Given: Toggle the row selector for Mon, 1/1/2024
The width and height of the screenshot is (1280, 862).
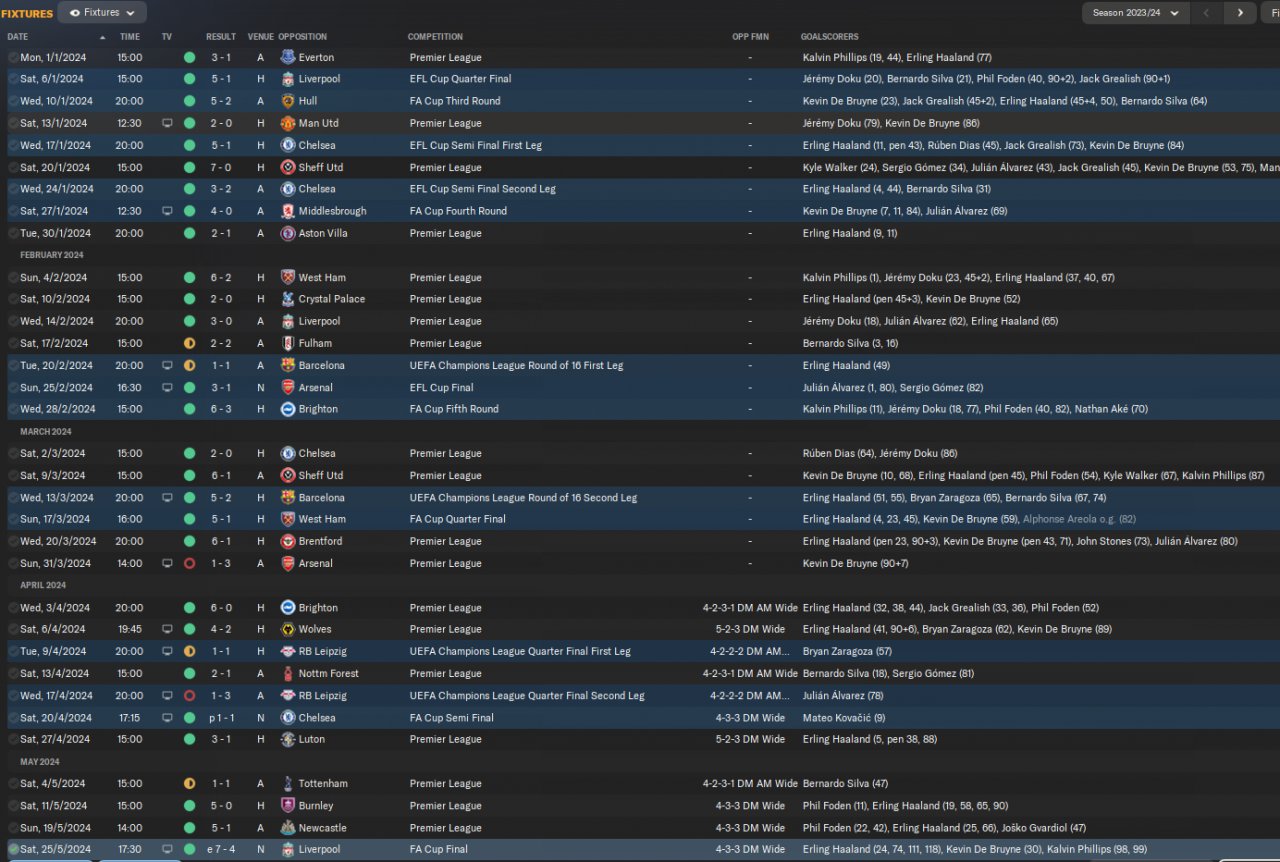Looking at the screenshot, I should pyautogui.click(x=13, y=57).
